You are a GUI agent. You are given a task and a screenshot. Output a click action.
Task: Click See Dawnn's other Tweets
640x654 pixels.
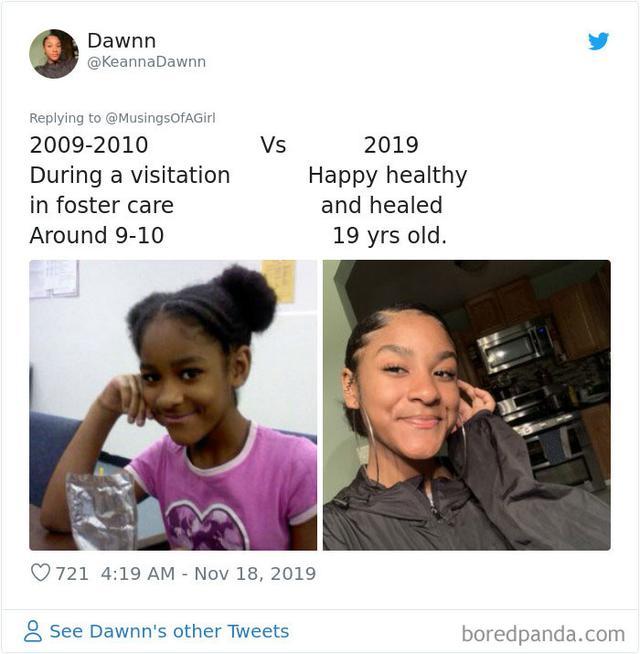[x=169, y=631]
